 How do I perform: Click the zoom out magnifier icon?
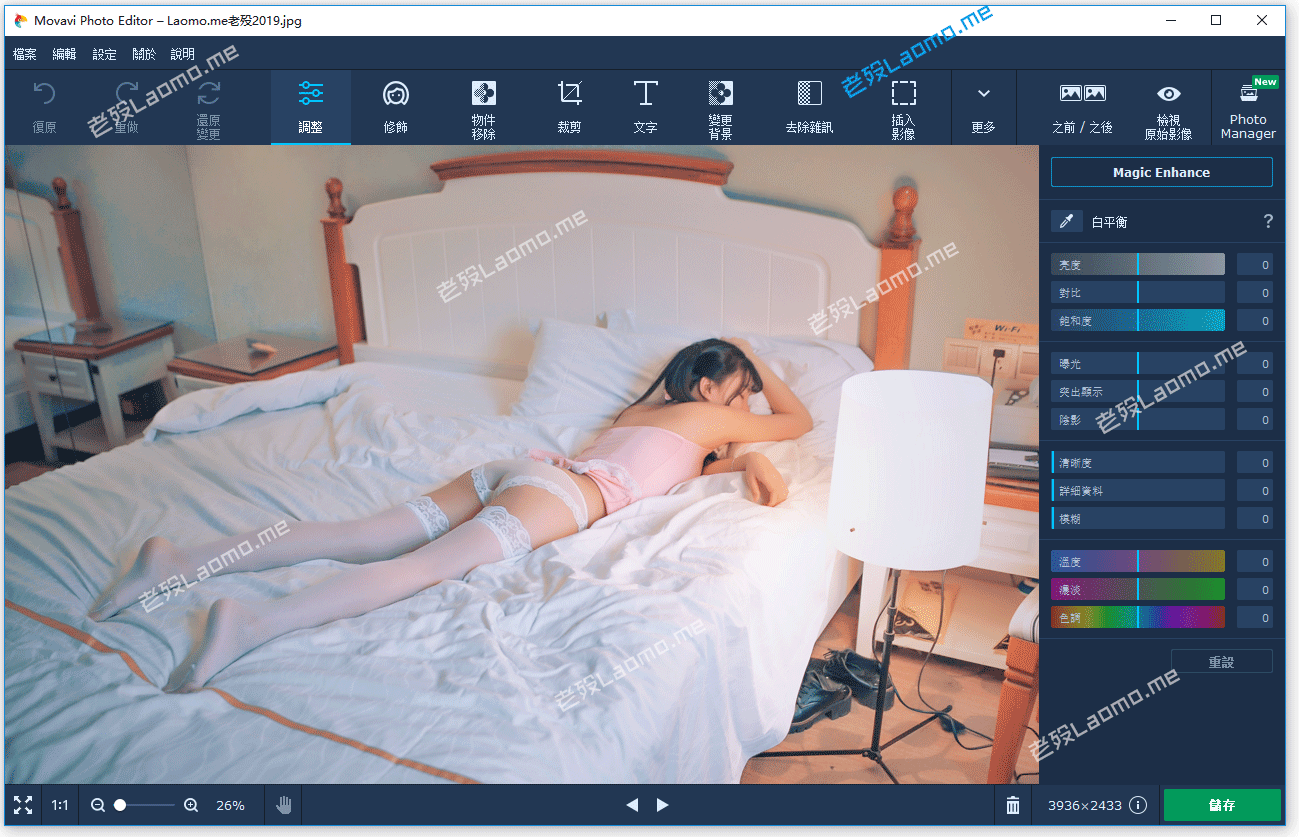pyautogui.click(x=98, y=805)
